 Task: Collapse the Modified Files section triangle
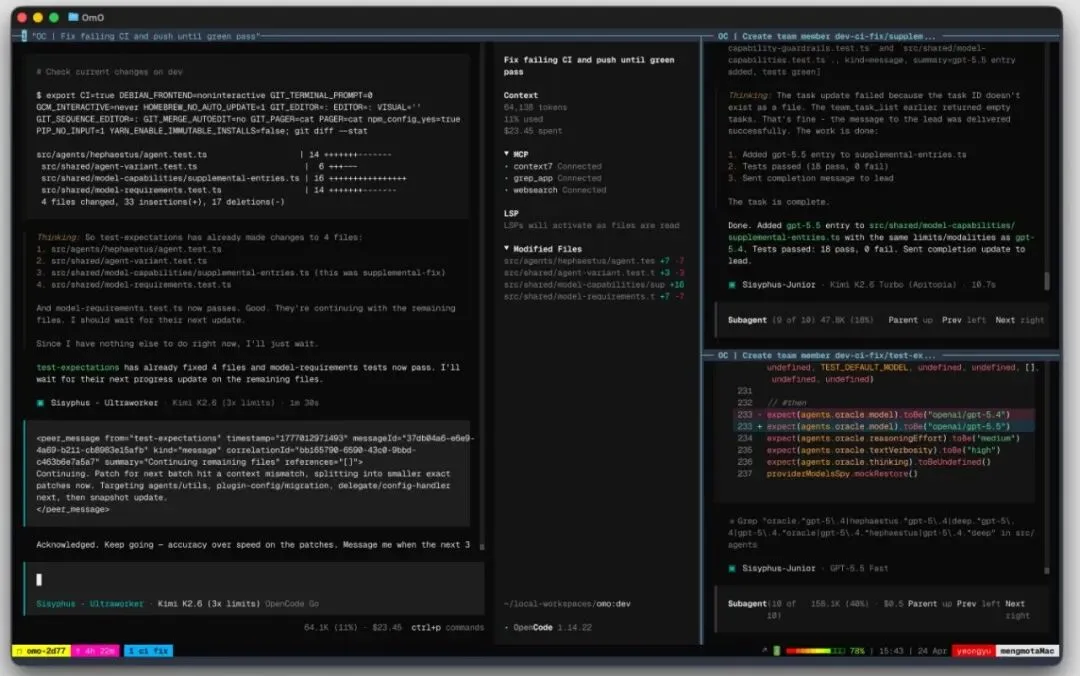tap(507, 248)
